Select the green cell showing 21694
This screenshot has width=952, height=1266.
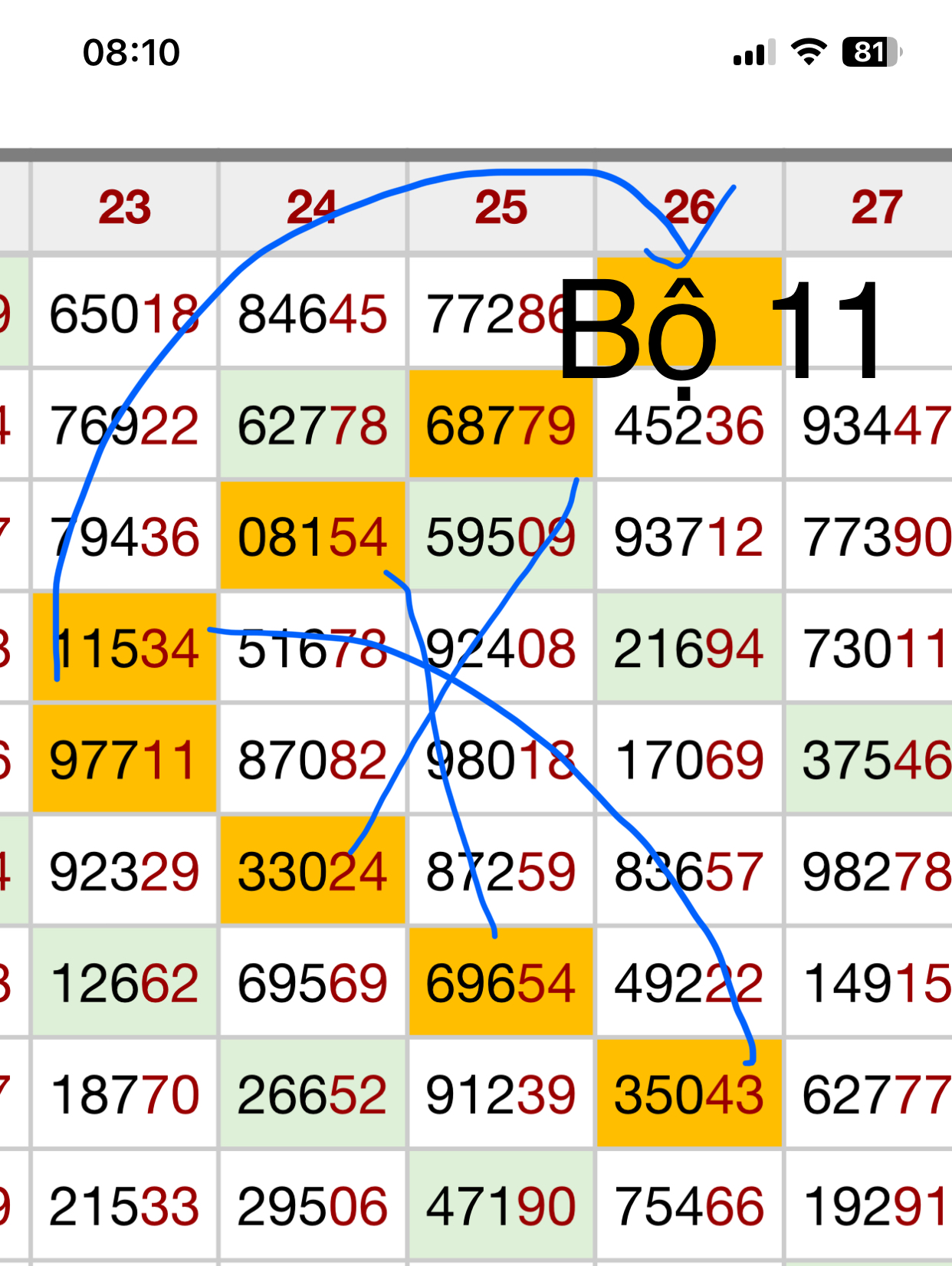[x=688, y=649]
